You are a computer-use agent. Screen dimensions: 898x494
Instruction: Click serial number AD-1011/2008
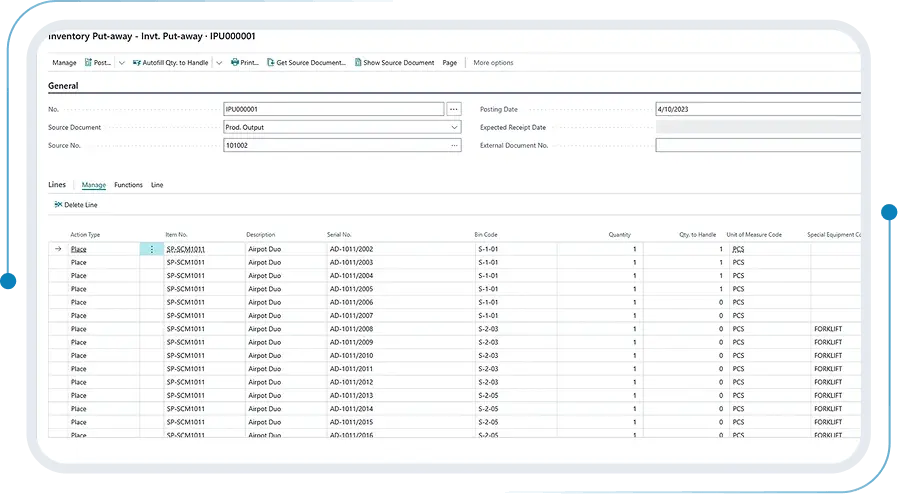pyautogui.click(x=351, y=329)
